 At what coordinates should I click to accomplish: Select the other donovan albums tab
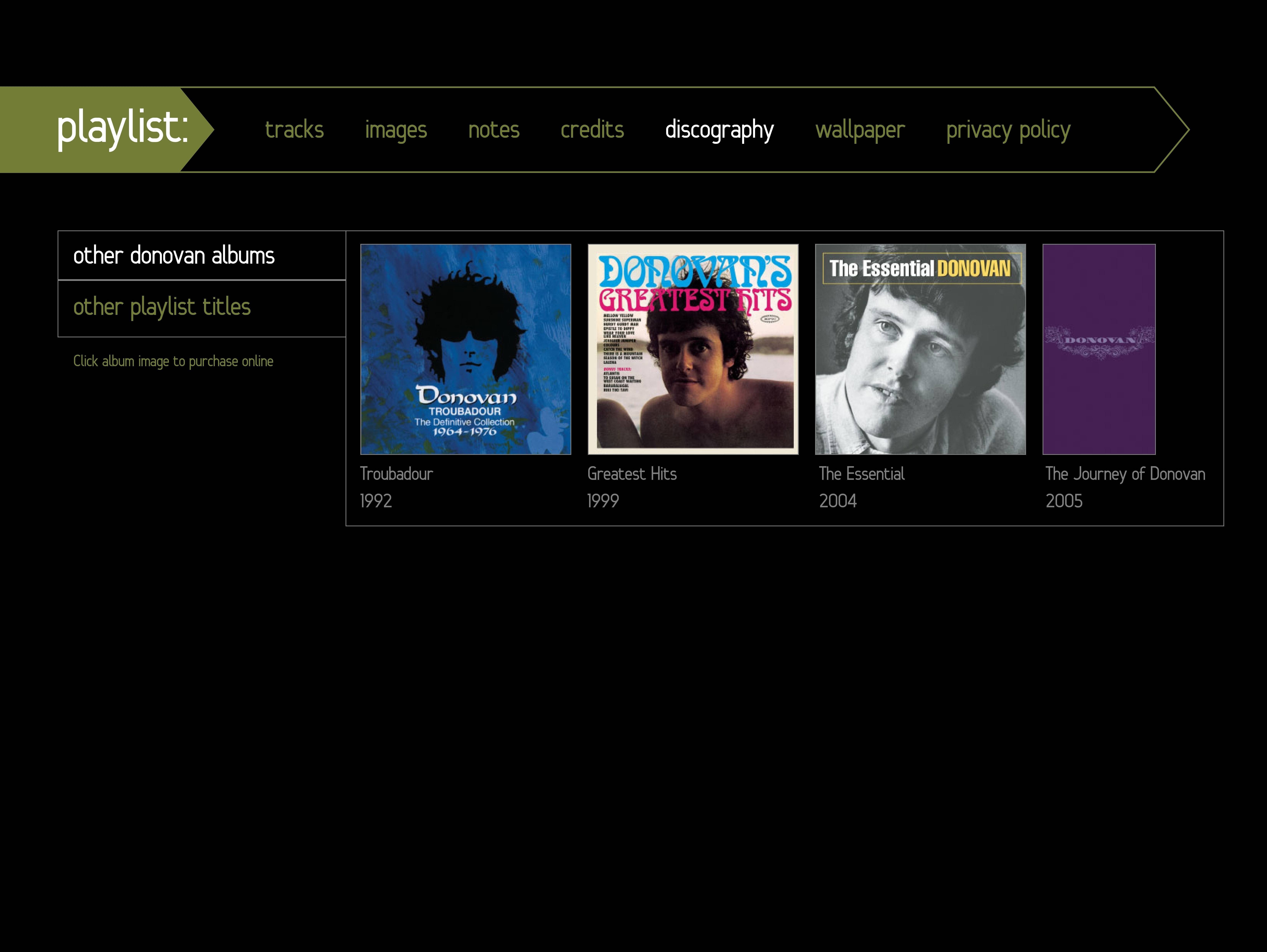(x=202, y=255)
